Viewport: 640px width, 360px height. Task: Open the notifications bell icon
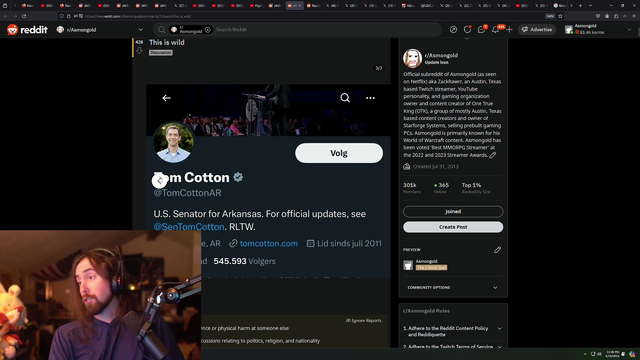495,29
